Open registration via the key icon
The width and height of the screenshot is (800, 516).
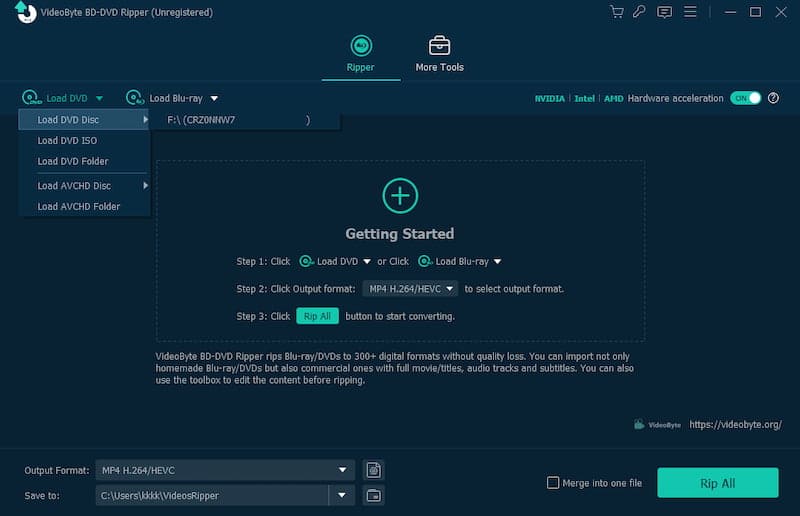640,12
